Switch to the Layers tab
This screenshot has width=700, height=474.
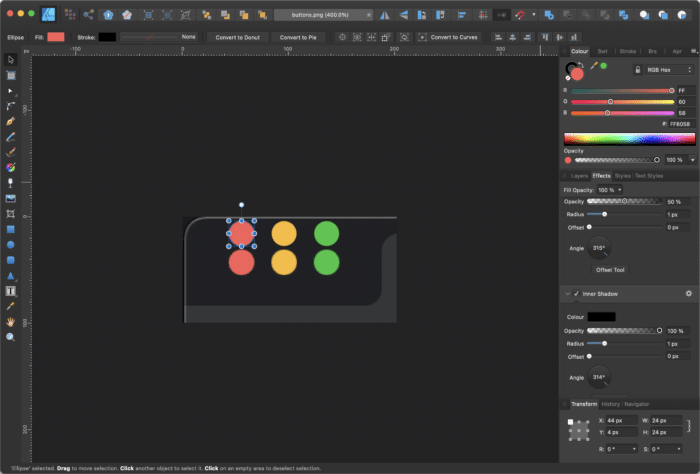pyautogui.click(x=579, y=176)
